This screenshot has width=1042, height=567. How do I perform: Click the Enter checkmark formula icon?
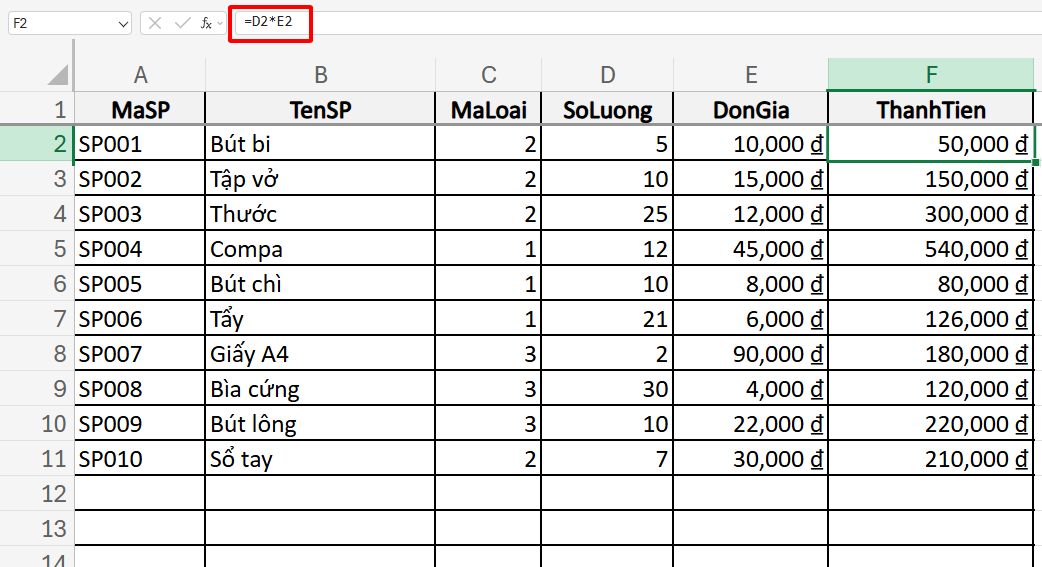pyautogui.click(x=182, y=23)
